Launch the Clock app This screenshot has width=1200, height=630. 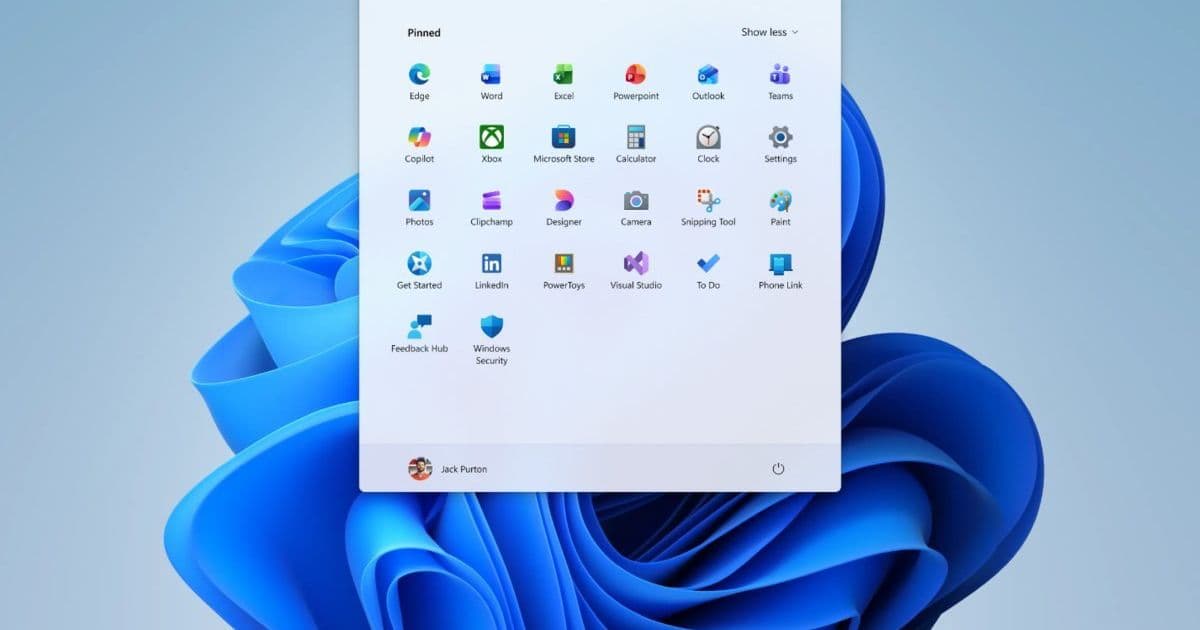click(x=708, y=137)
